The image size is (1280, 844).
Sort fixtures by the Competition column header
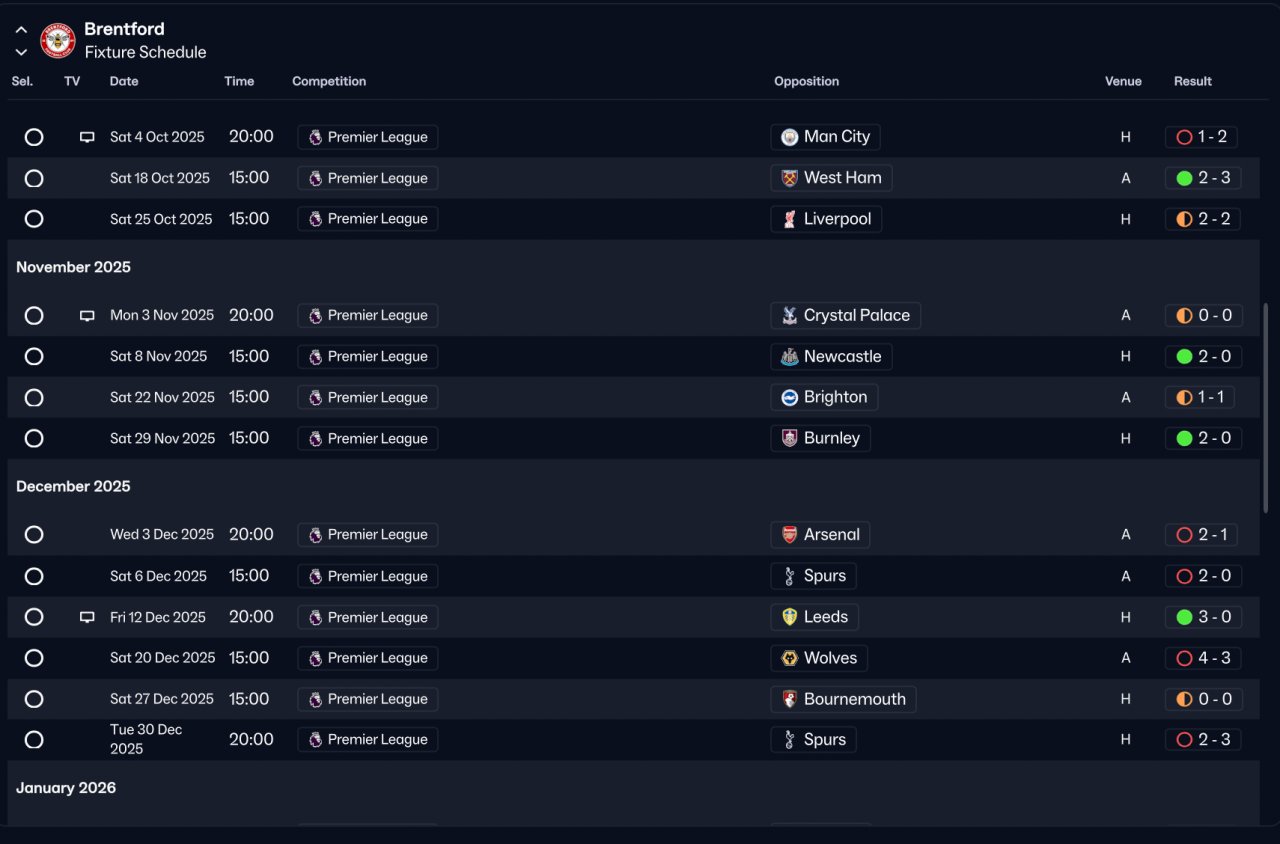point(329,81)
